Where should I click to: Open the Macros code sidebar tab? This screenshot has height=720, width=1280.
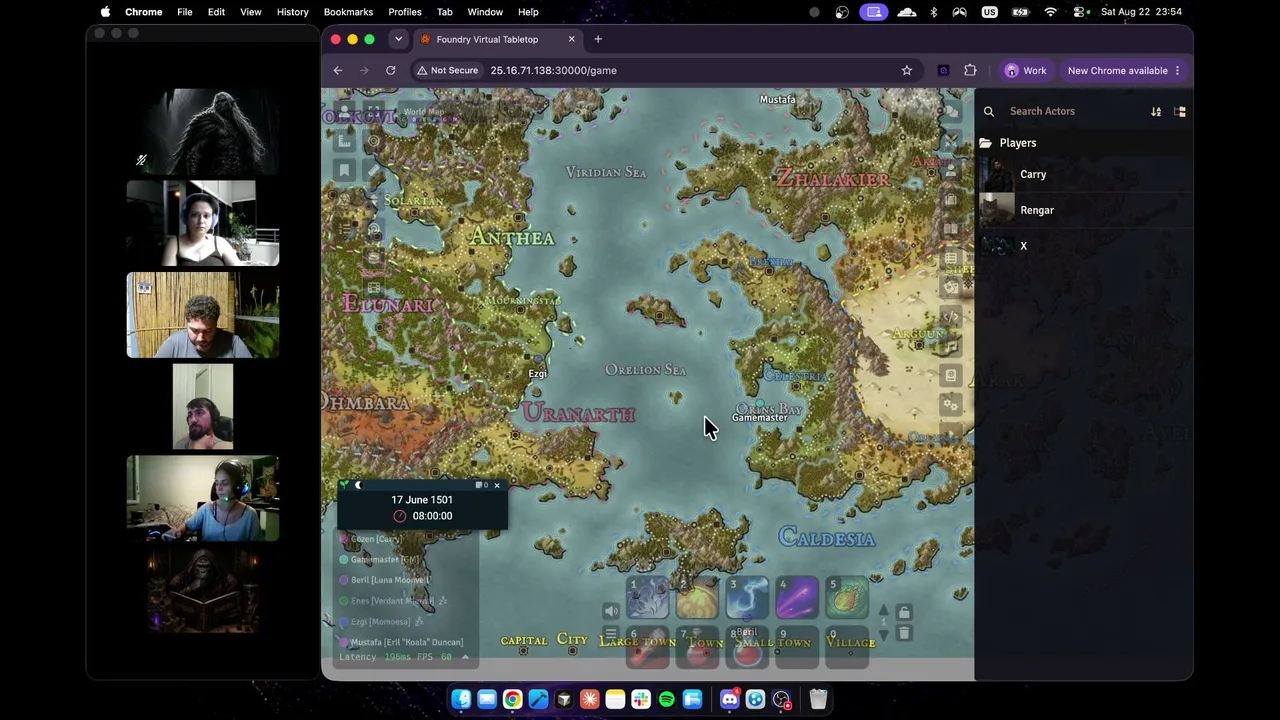coord(951,317)
